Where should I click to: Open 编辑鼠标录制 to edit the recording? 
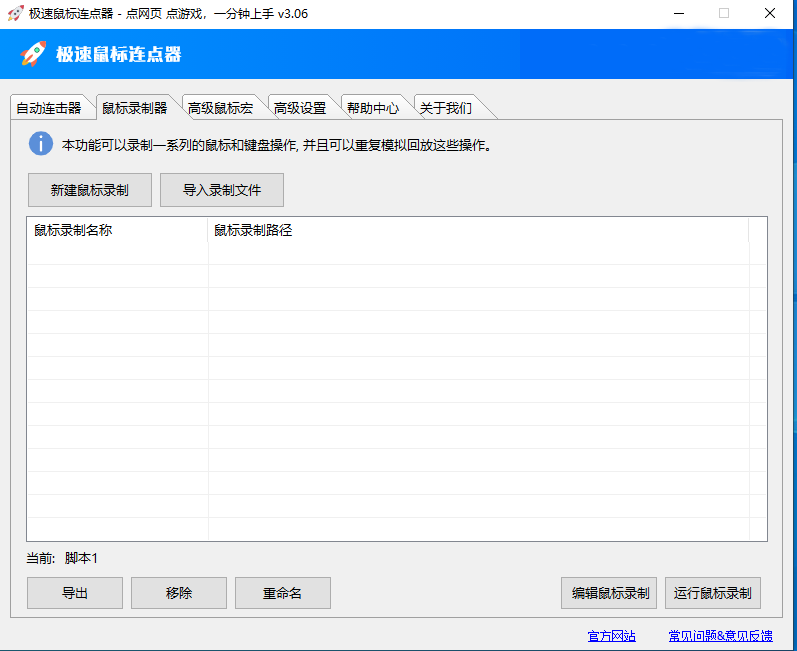coord(610,593)
